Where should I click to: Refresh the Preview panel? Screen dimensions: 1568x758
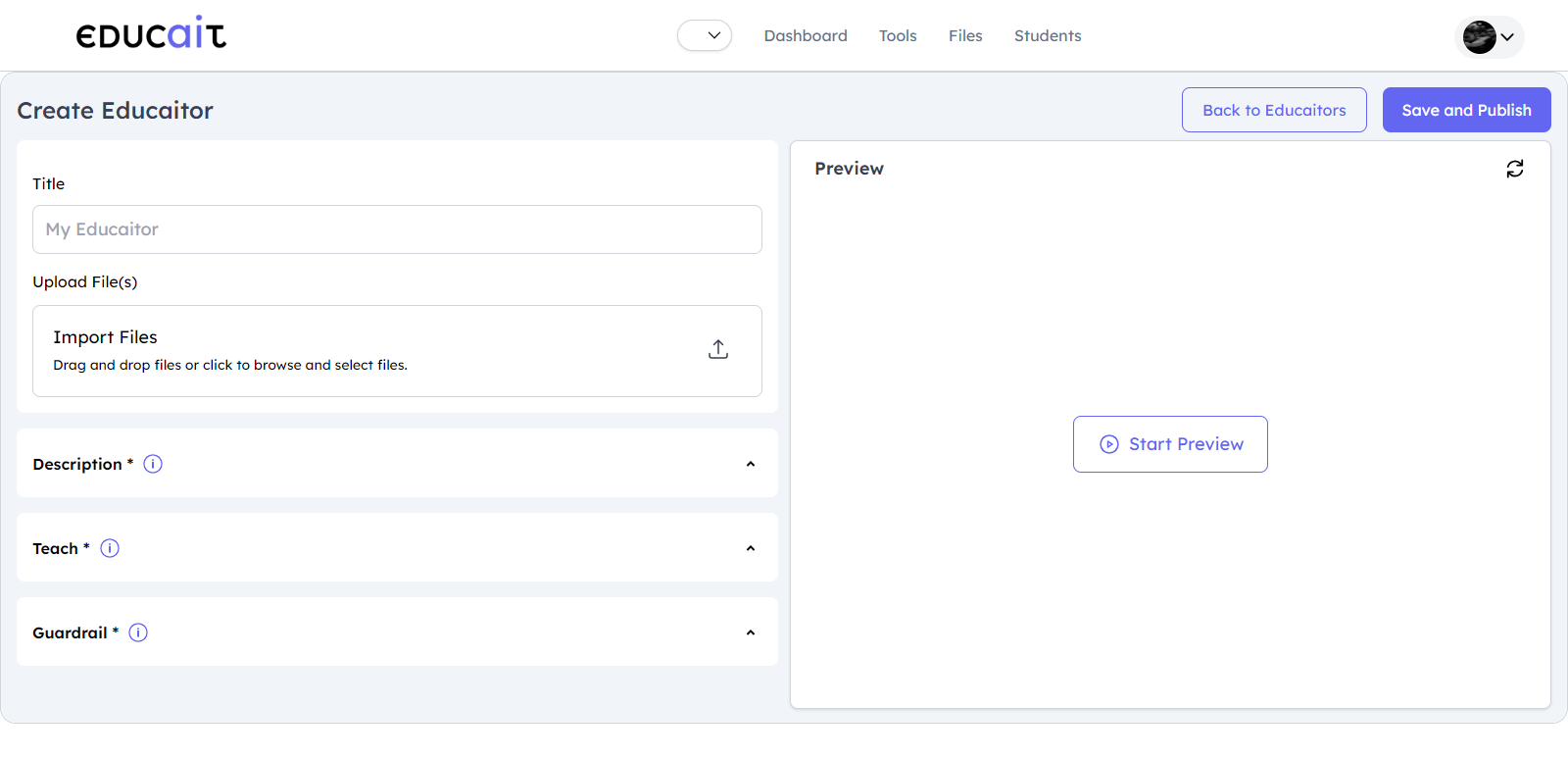tap(1514, 169)
